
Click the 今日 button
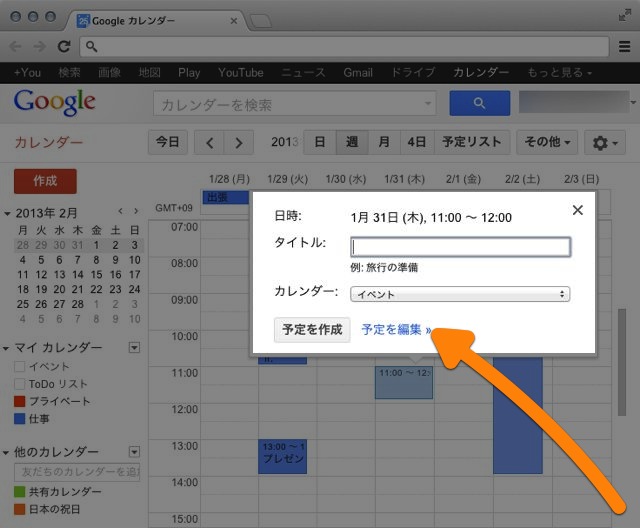168,142
